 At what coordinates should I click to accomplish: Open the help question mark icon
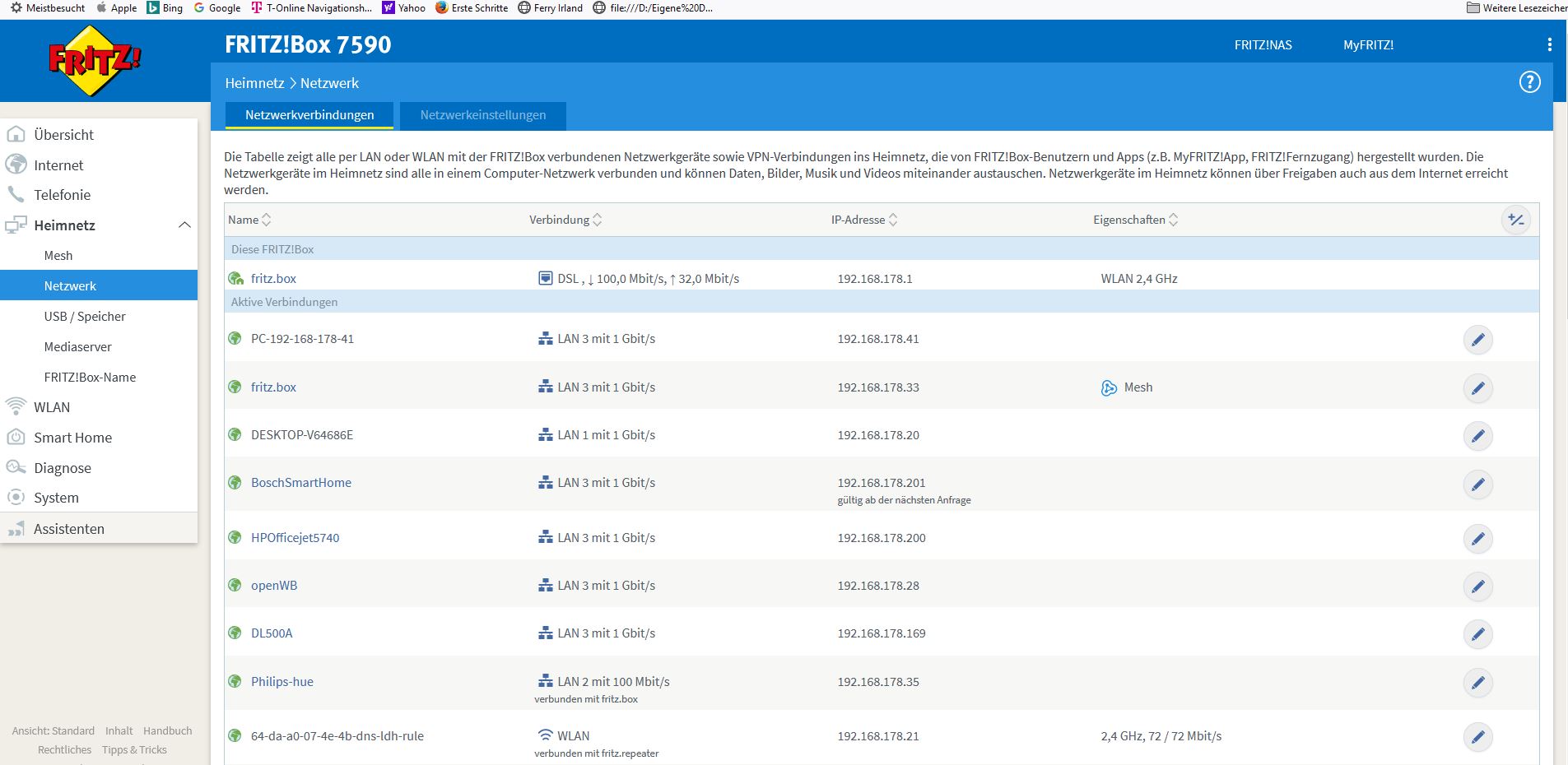[x=1529, y=82]
